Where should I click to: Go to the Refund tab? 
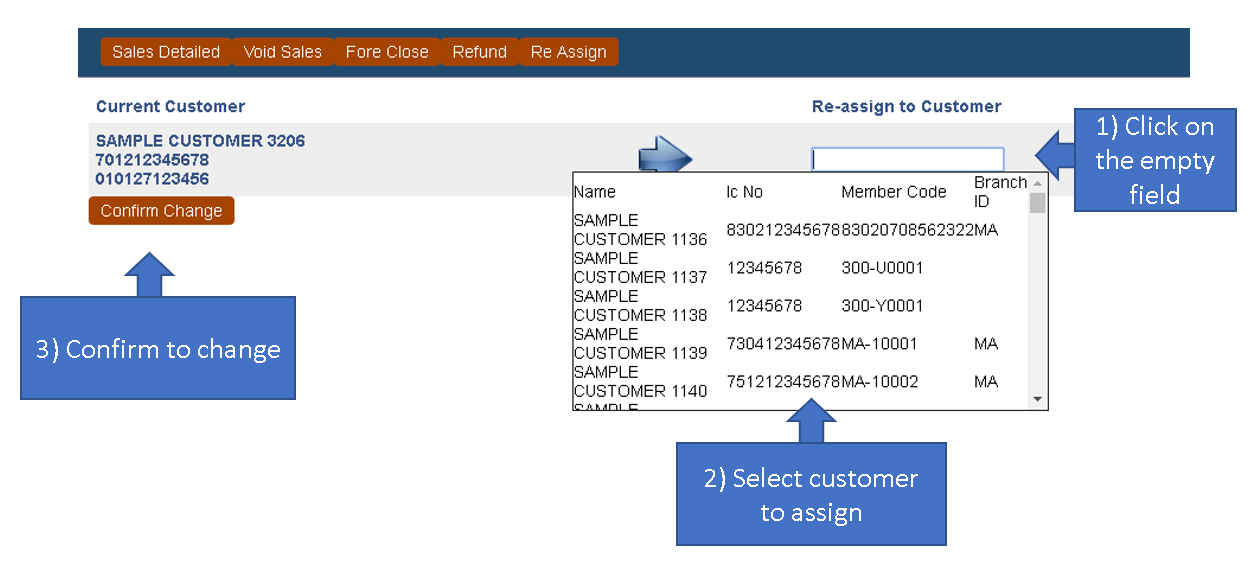point(480,52)
